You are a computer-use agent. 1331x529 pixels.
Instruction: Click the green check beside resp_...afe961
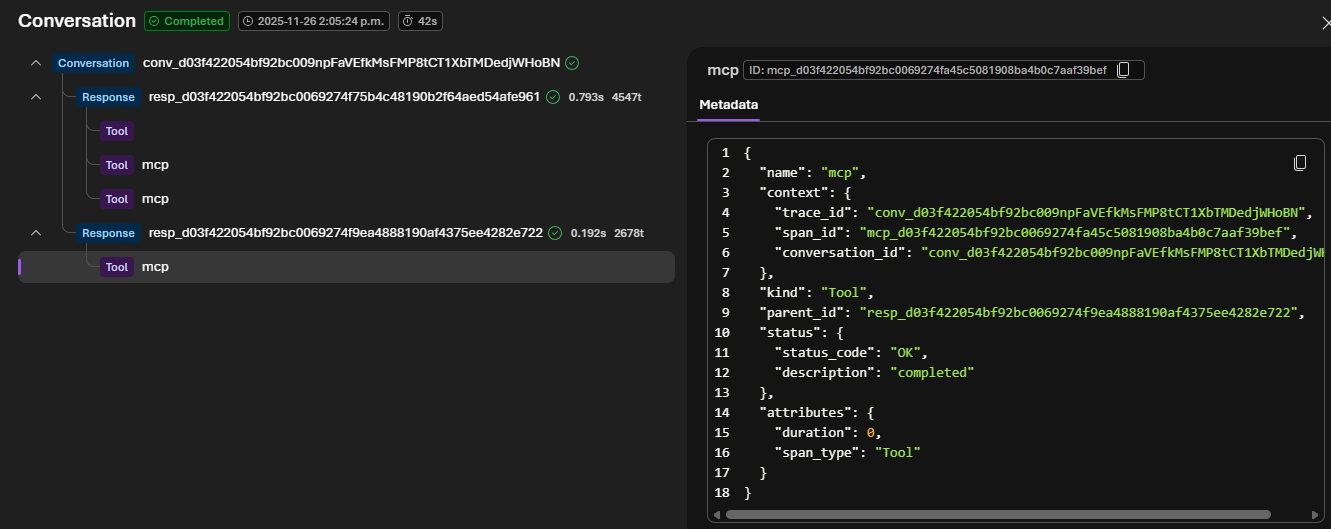[x=552, y=97]
